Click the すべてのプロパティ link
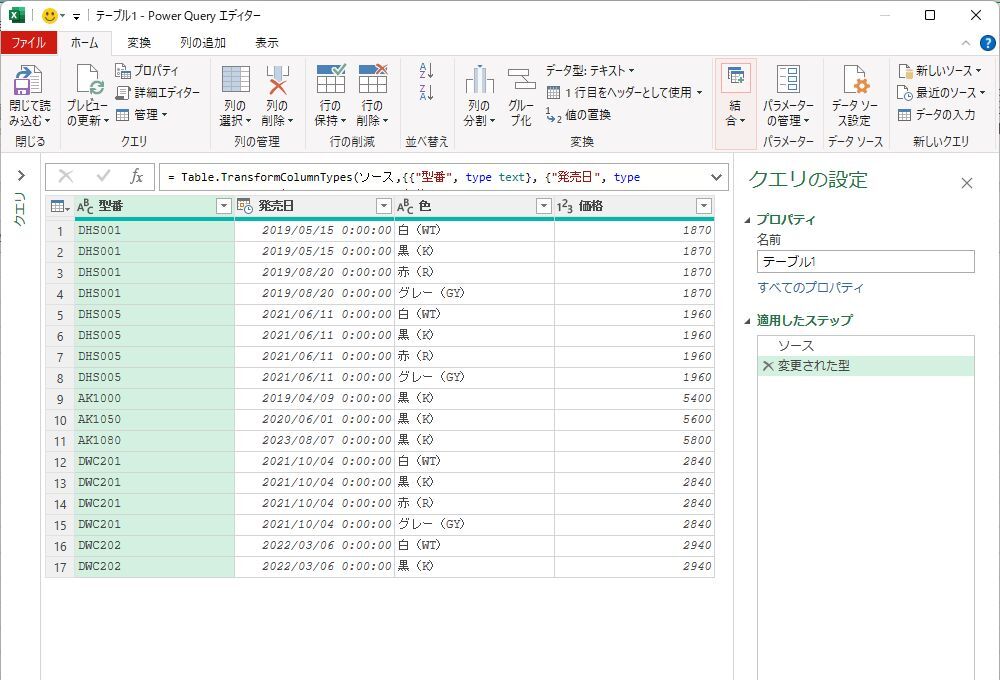 click(x=810, y=288)
